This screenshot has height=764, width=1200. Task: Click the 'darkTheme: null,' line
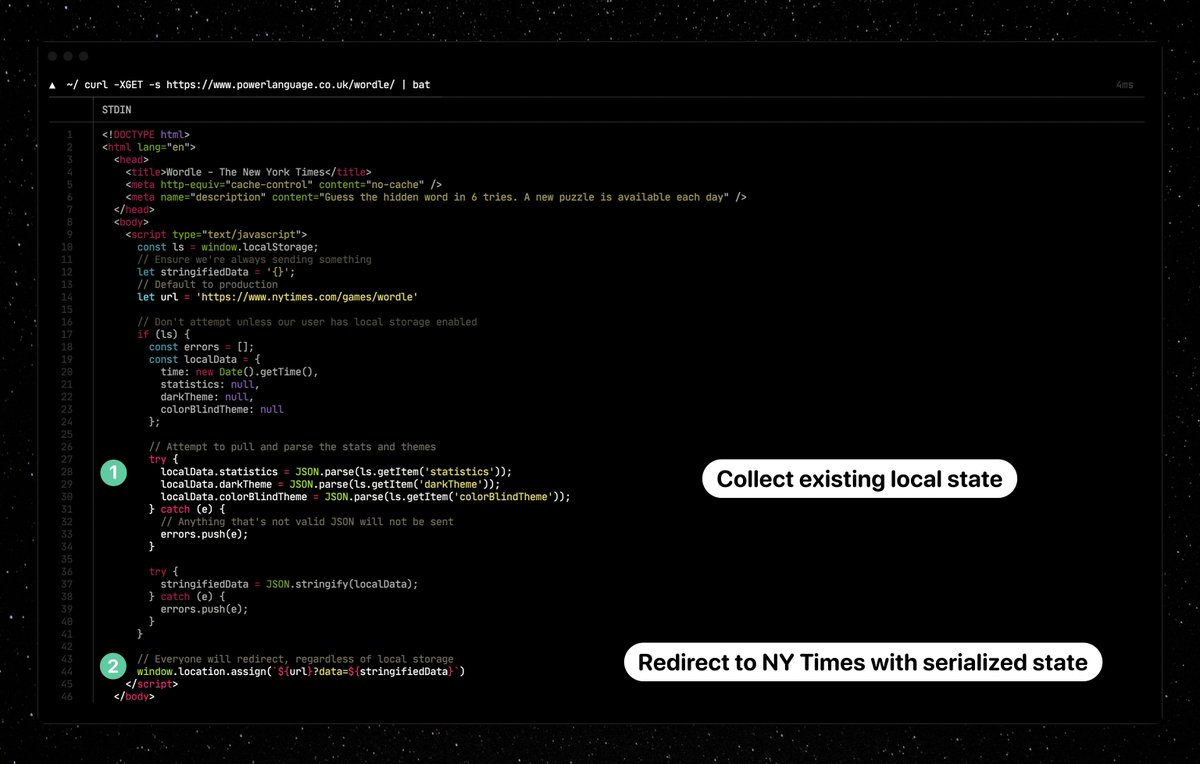click(x=207, y=396)
